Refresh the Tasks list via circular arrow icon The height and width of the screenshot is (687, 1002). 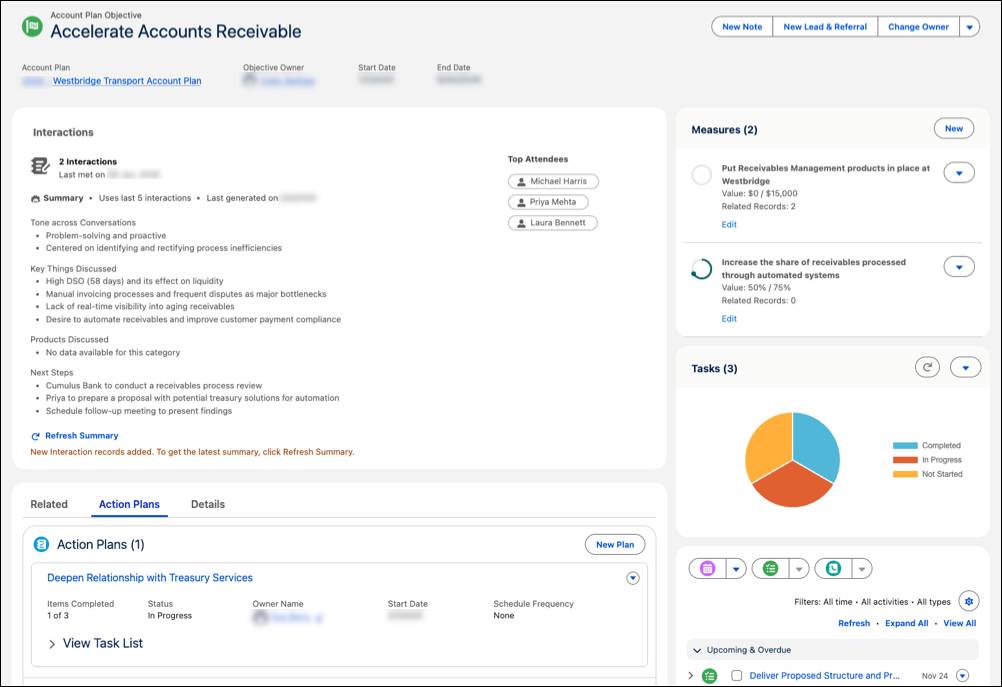927,367
